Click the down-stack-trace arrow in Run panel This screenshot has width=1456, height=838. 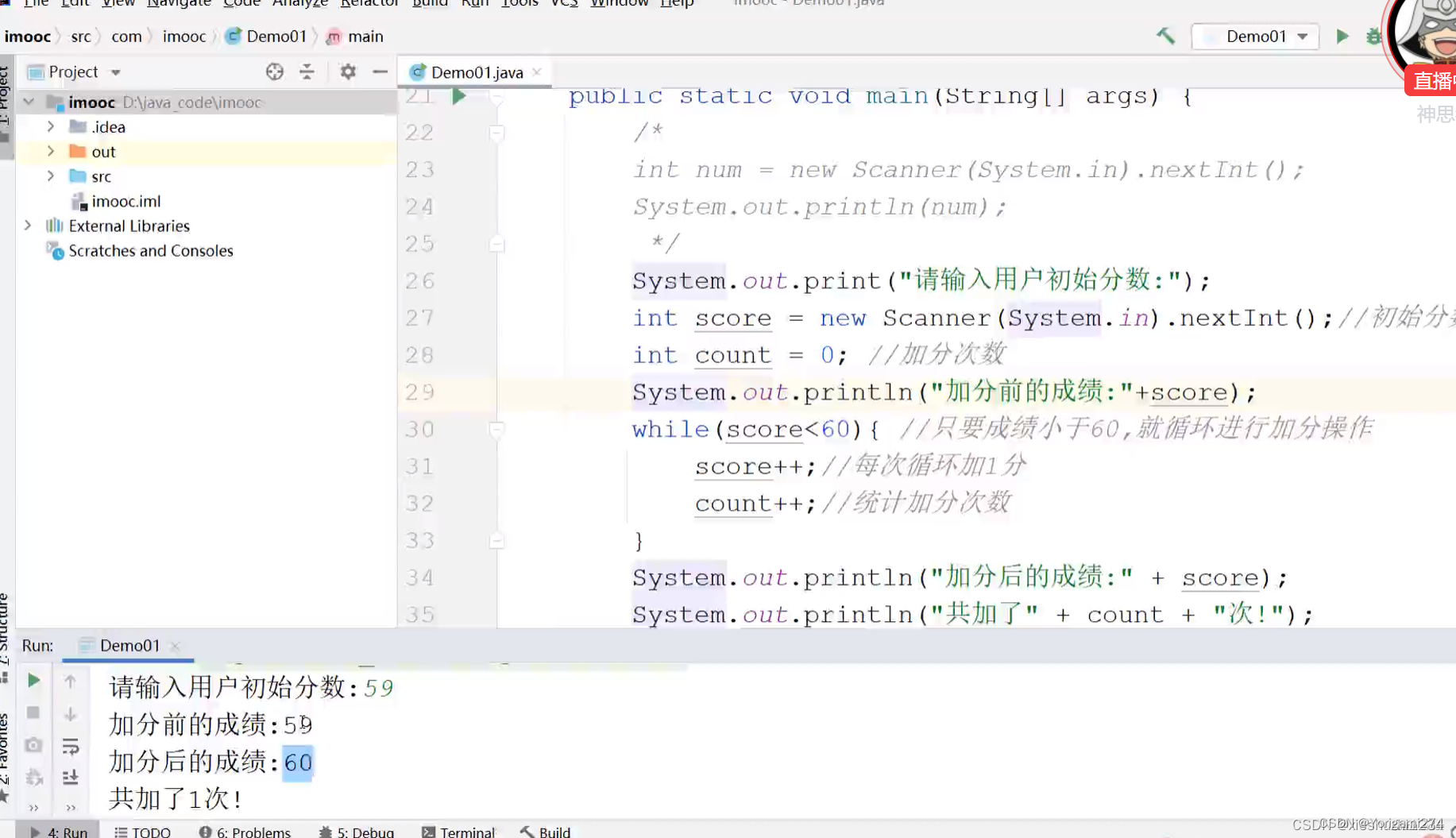click(x=70, y=714)
